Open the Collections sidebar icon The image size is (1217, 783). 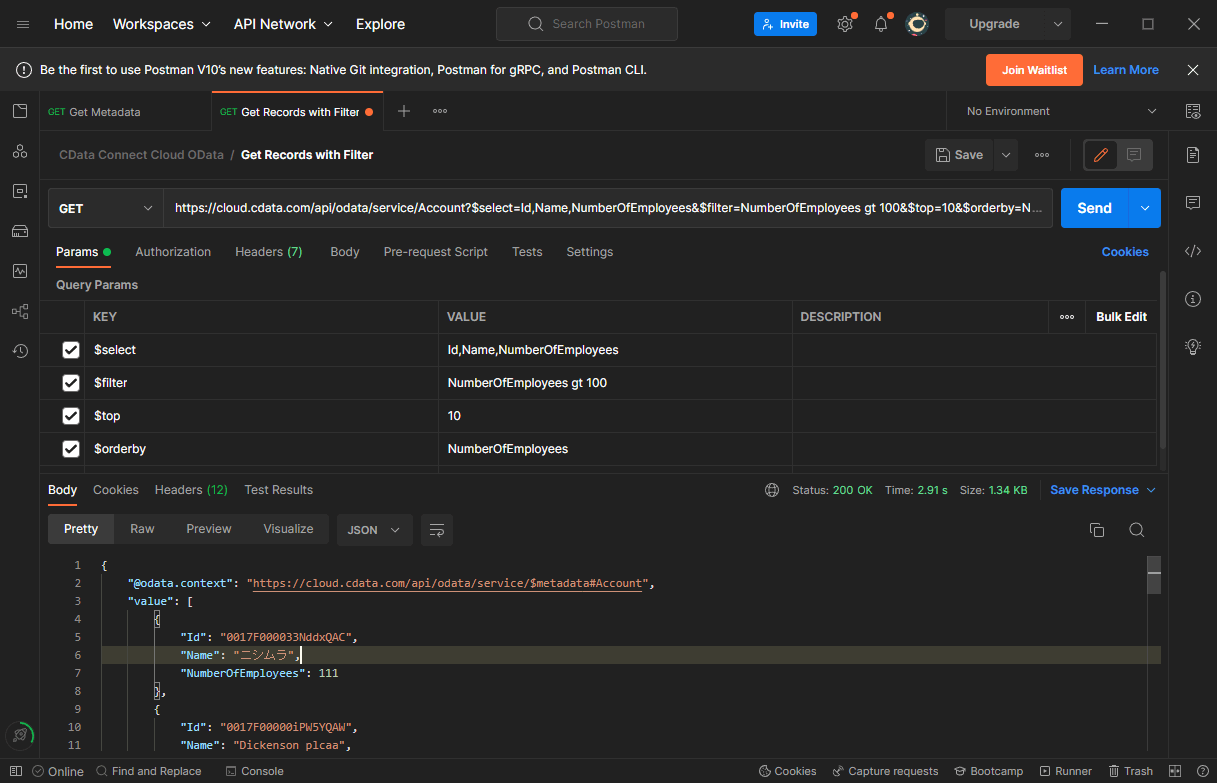point(20,111)
